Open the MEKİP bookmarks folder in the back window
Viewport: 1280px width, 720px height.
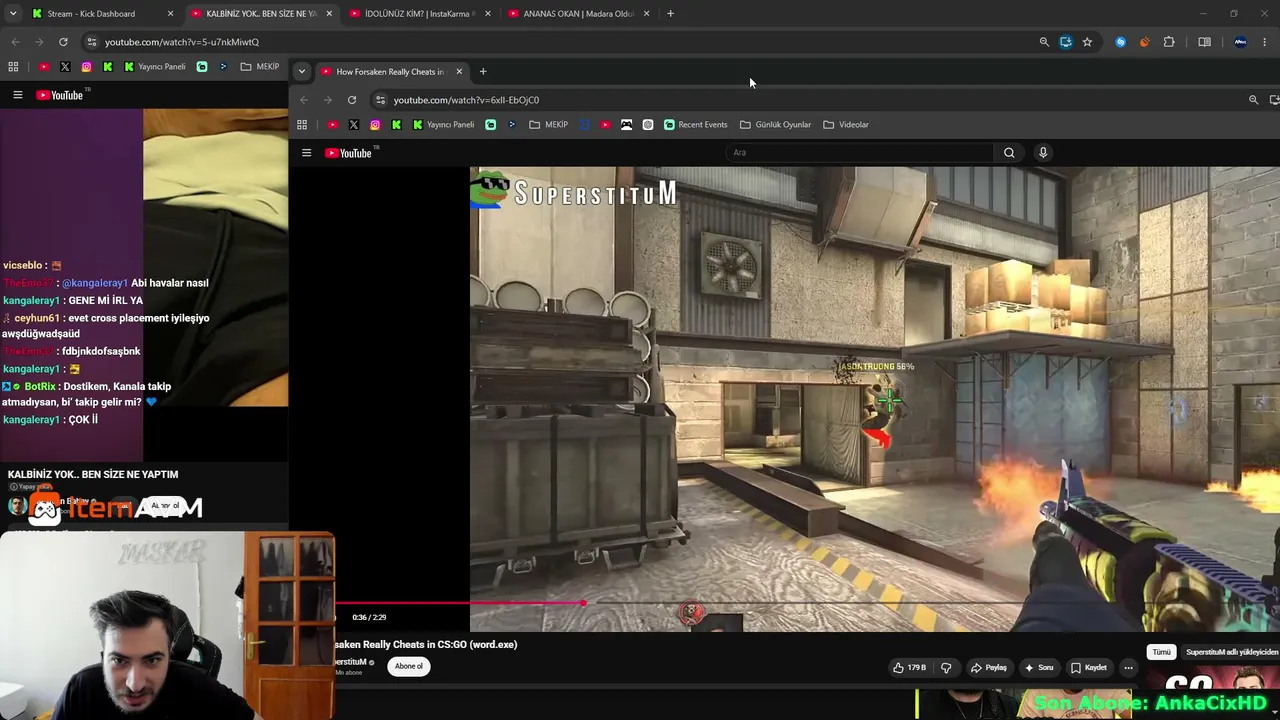pyautogui.click(x=260, y=67)
